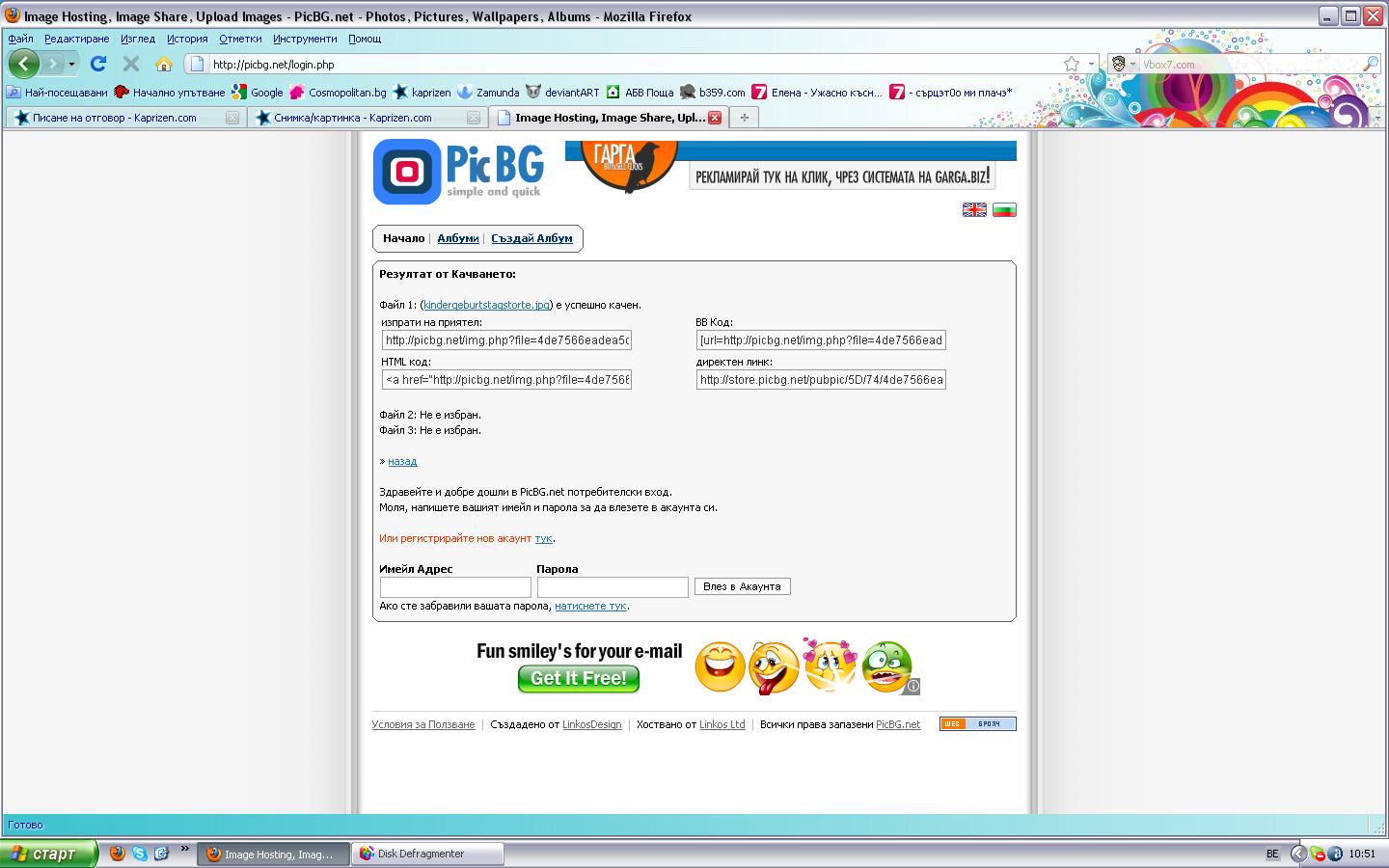Open the Изглед menu

[138, 39]
